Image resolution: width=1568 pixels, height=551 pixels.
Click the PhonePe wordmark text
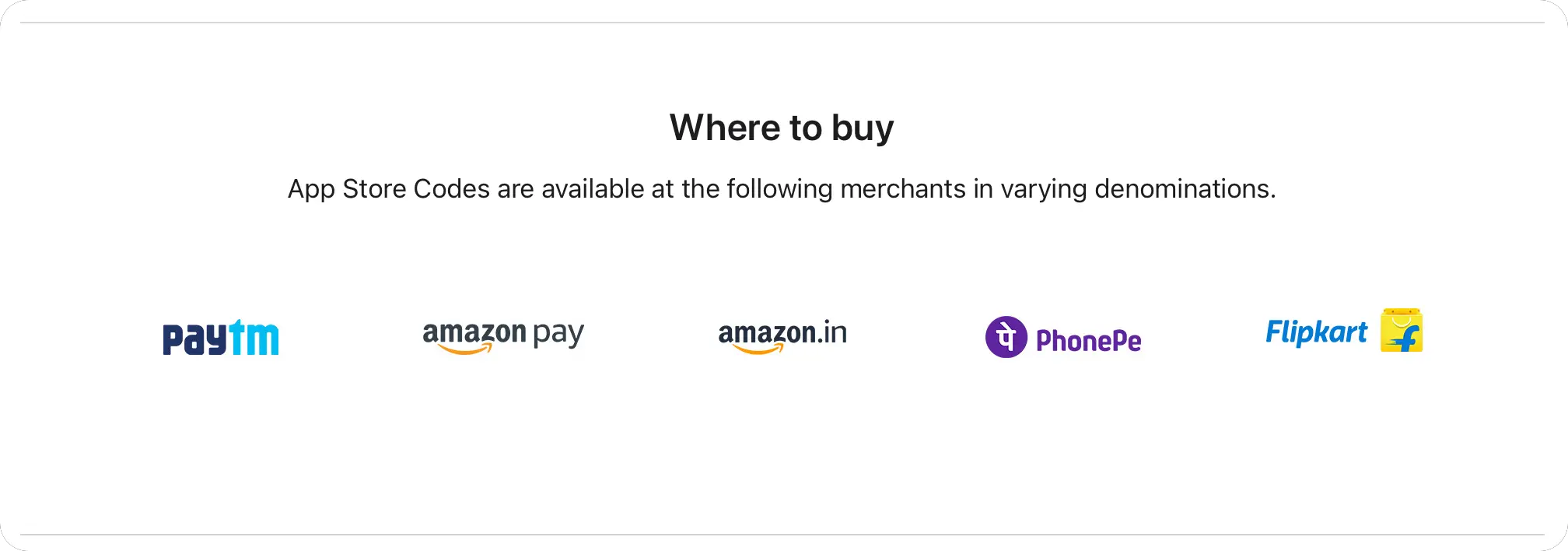pos(1089,341)
